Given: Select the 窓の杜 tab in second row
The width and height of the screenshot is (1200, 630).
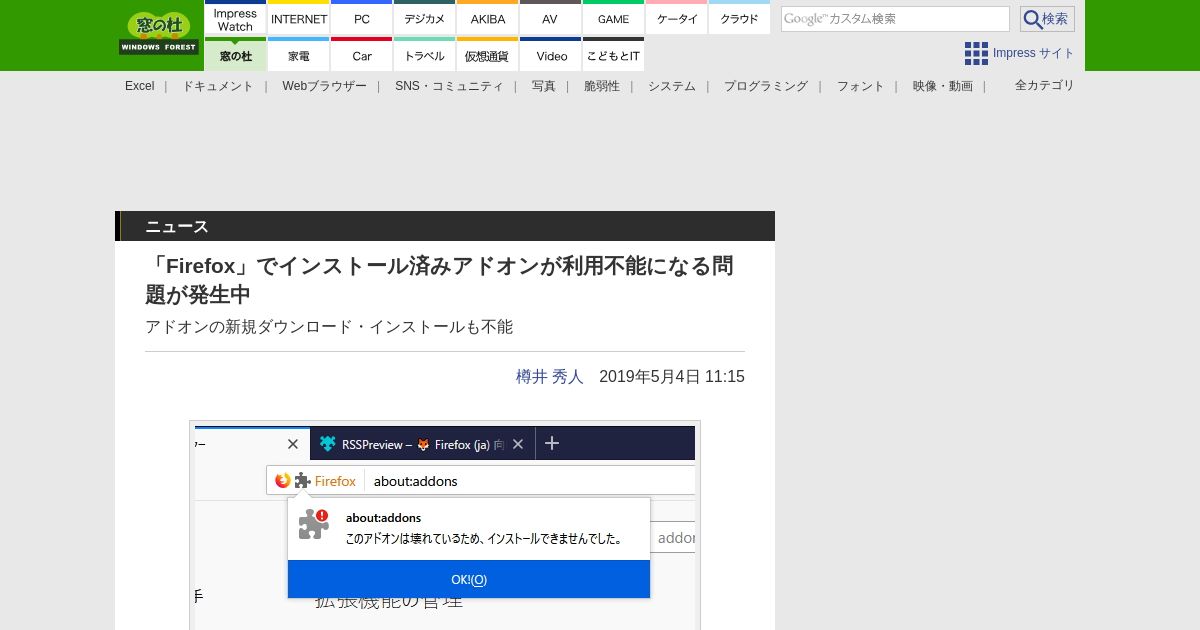Looking at the screenshot, I should (235, 55).
